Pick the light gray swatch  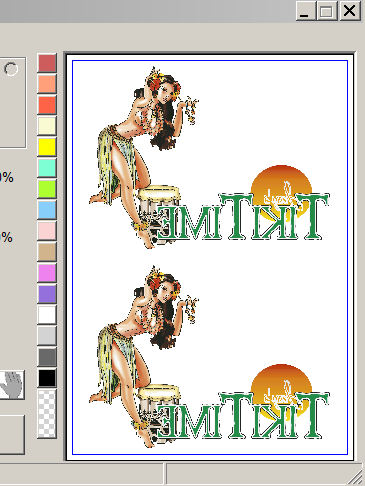click(x=47, y=336)
